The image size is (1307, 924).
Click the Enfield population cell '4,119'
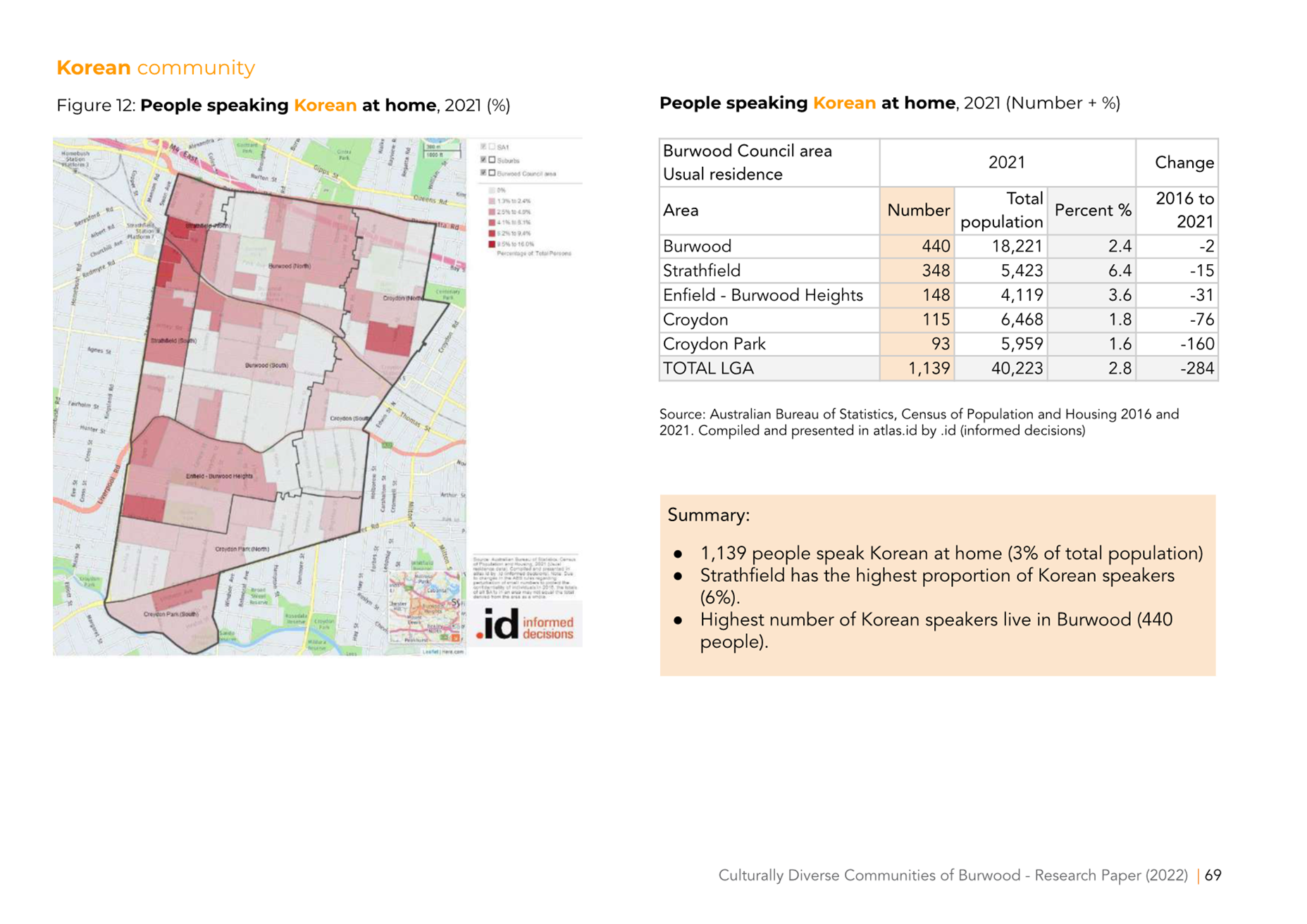click(x=1001, y=296)
